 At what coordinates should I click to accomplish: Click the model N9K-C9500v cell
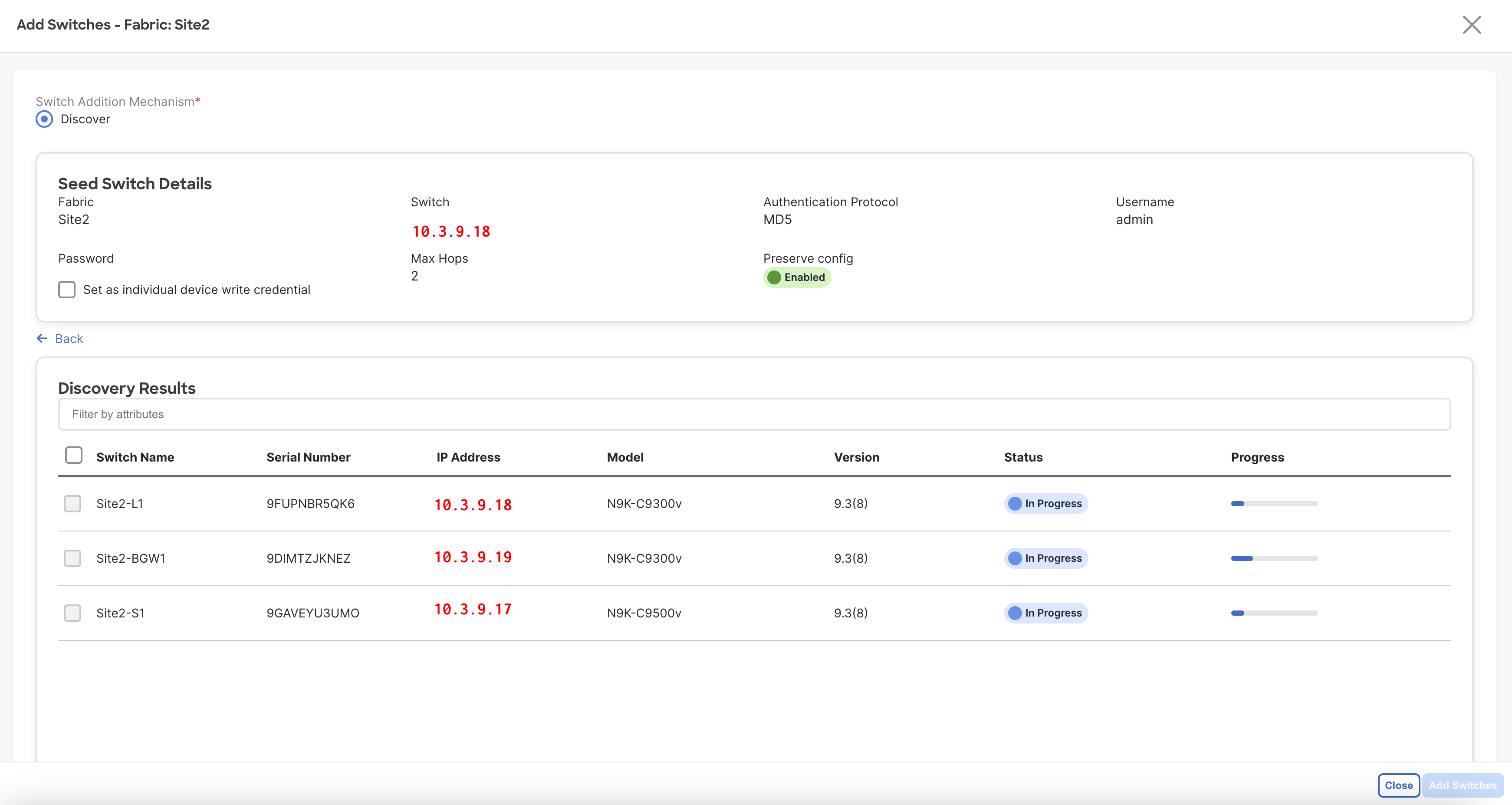point(644,612)
